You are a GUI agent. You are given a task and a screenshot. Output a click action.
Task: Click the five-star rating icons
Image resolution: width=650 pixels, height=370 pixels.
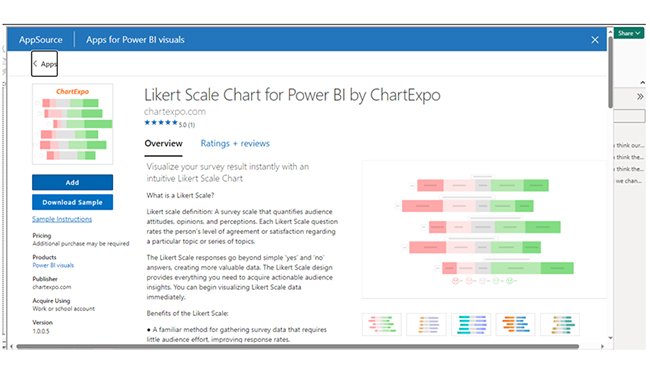(x=161, y=123)
